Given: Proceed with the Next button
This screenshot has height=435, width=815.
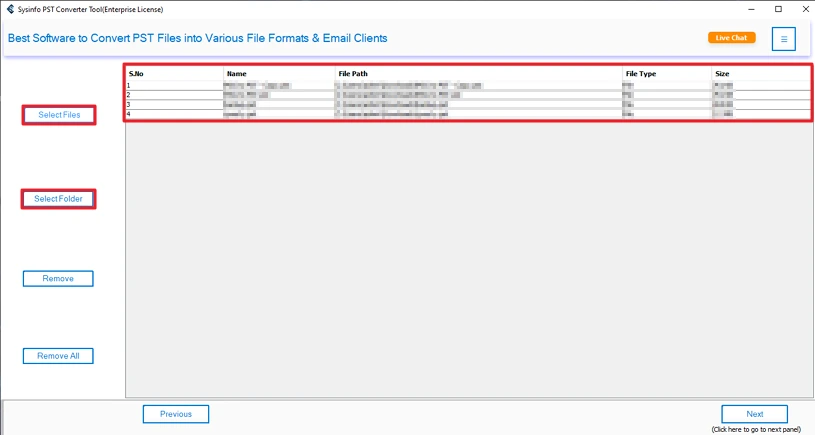Looking at the screenshot, I should pyautogui.click(x=755, y=414).
